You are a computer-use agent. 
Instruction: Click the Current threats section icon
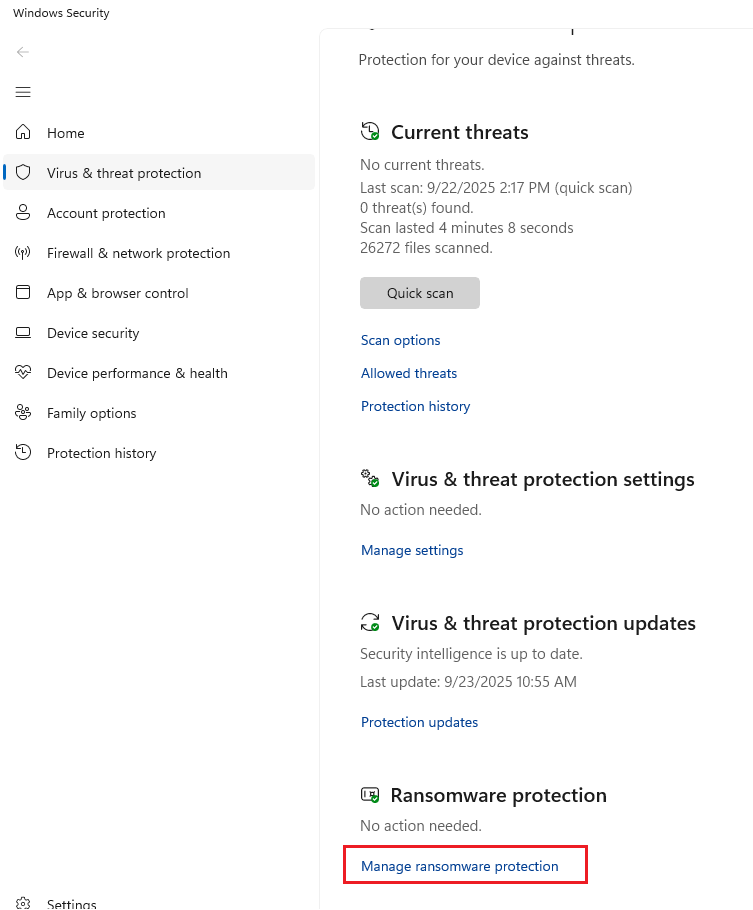(x=370, y=132)
